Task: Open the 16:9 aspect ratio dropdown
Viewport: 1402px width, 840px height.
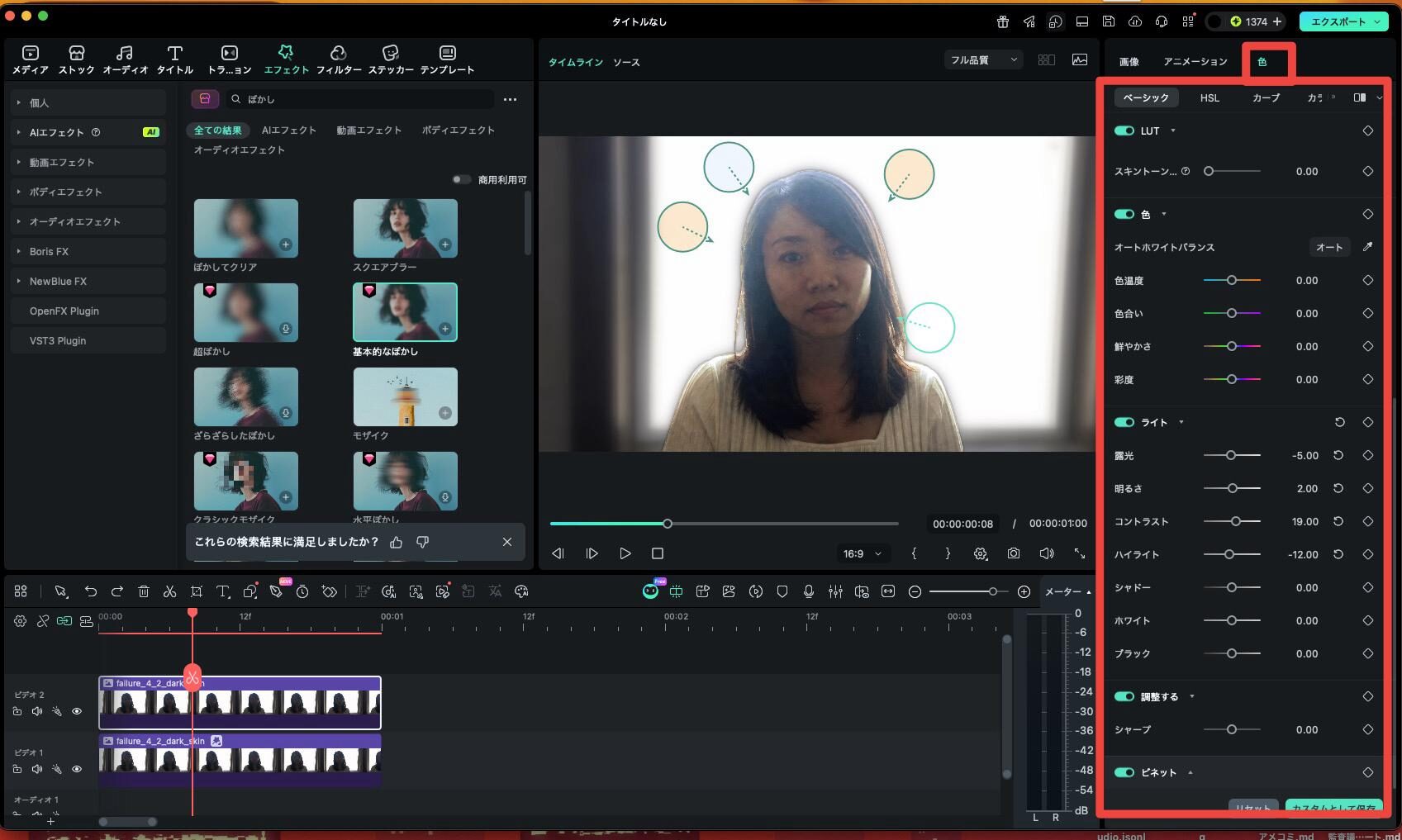Action: [862, 553]
